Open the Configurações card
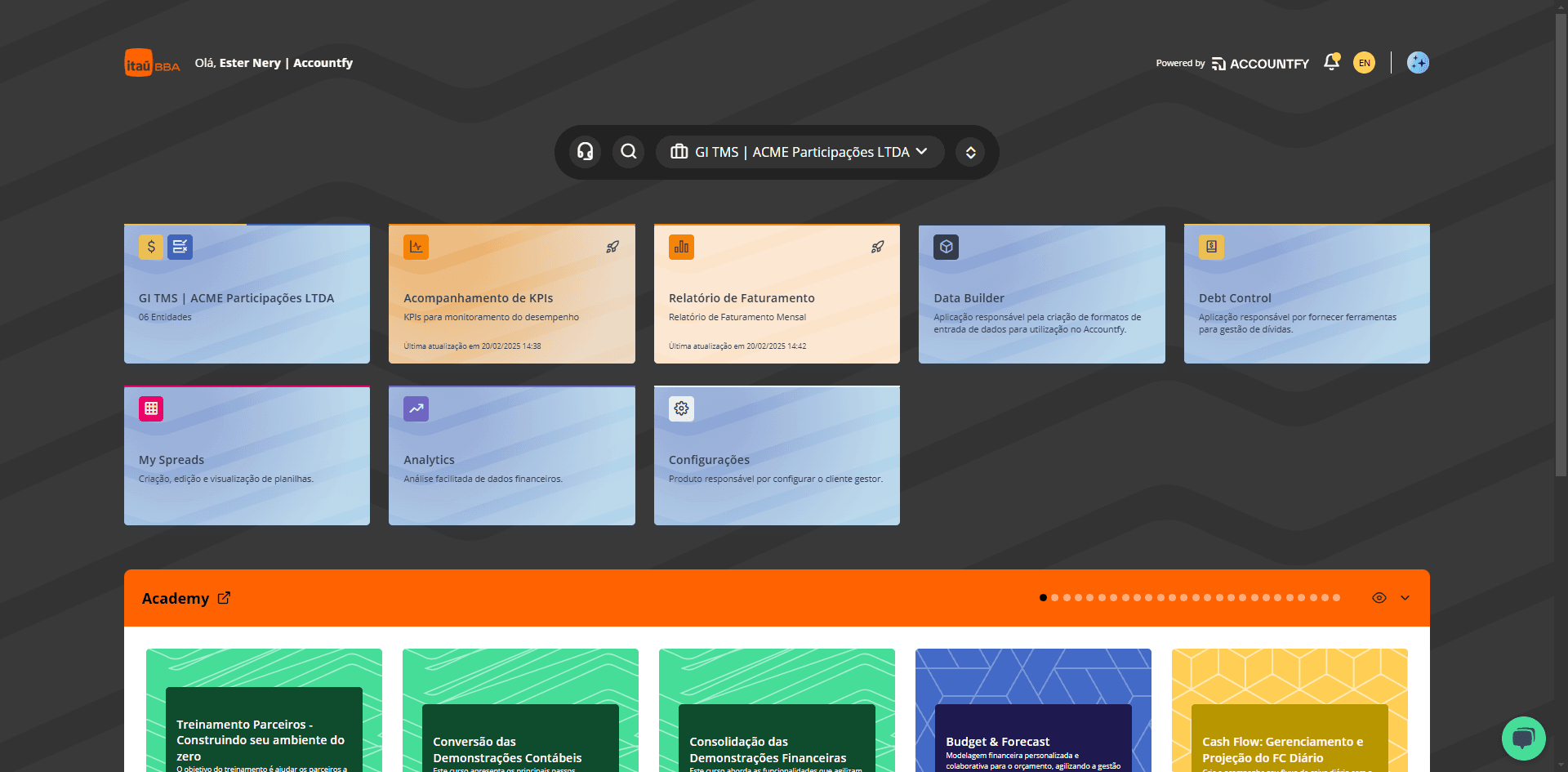 click(x=777, y=456)
